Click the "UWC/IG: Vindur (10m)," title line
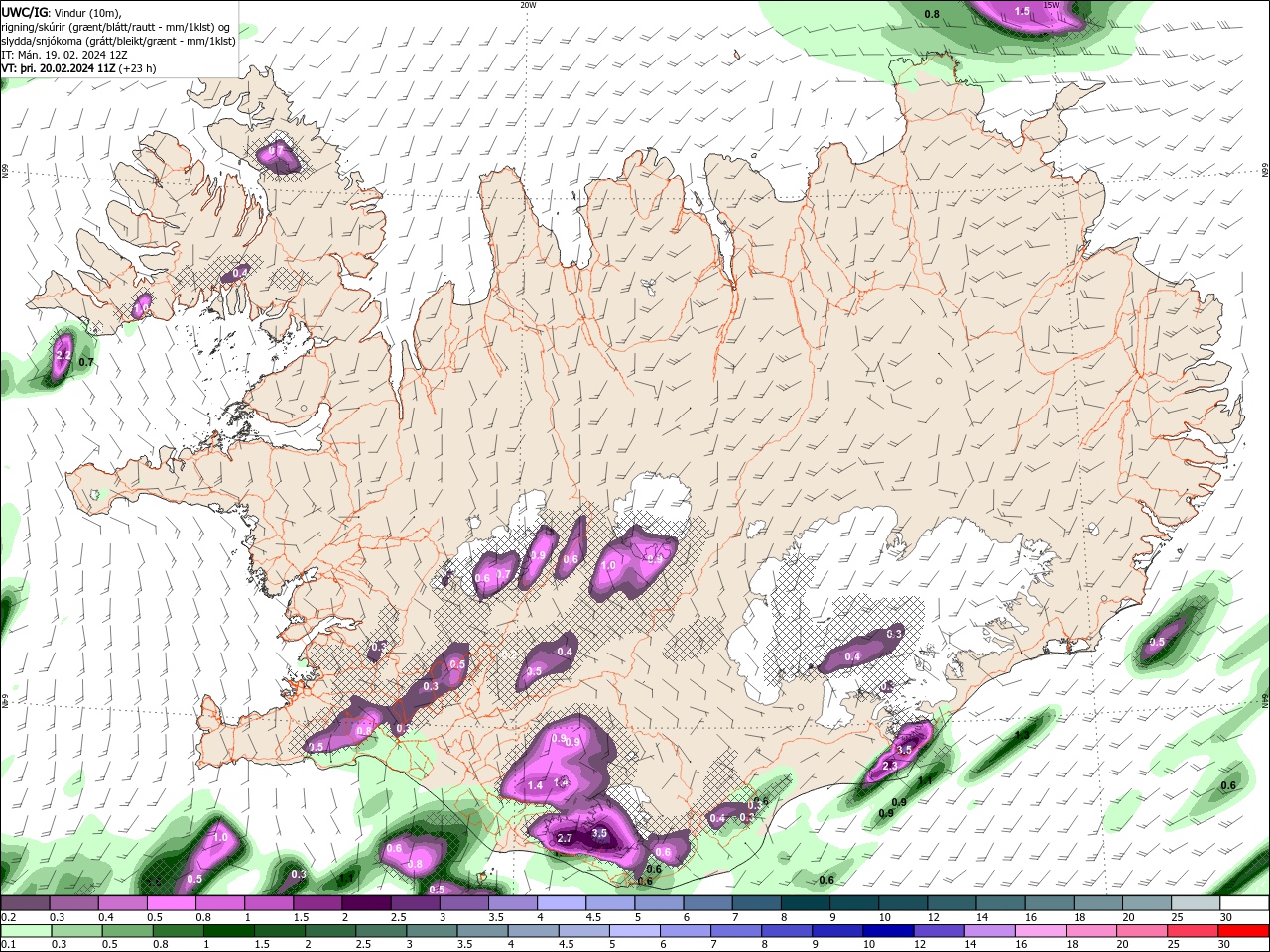This screenshot has width=1270, height=952. click(x=62, y=12)
